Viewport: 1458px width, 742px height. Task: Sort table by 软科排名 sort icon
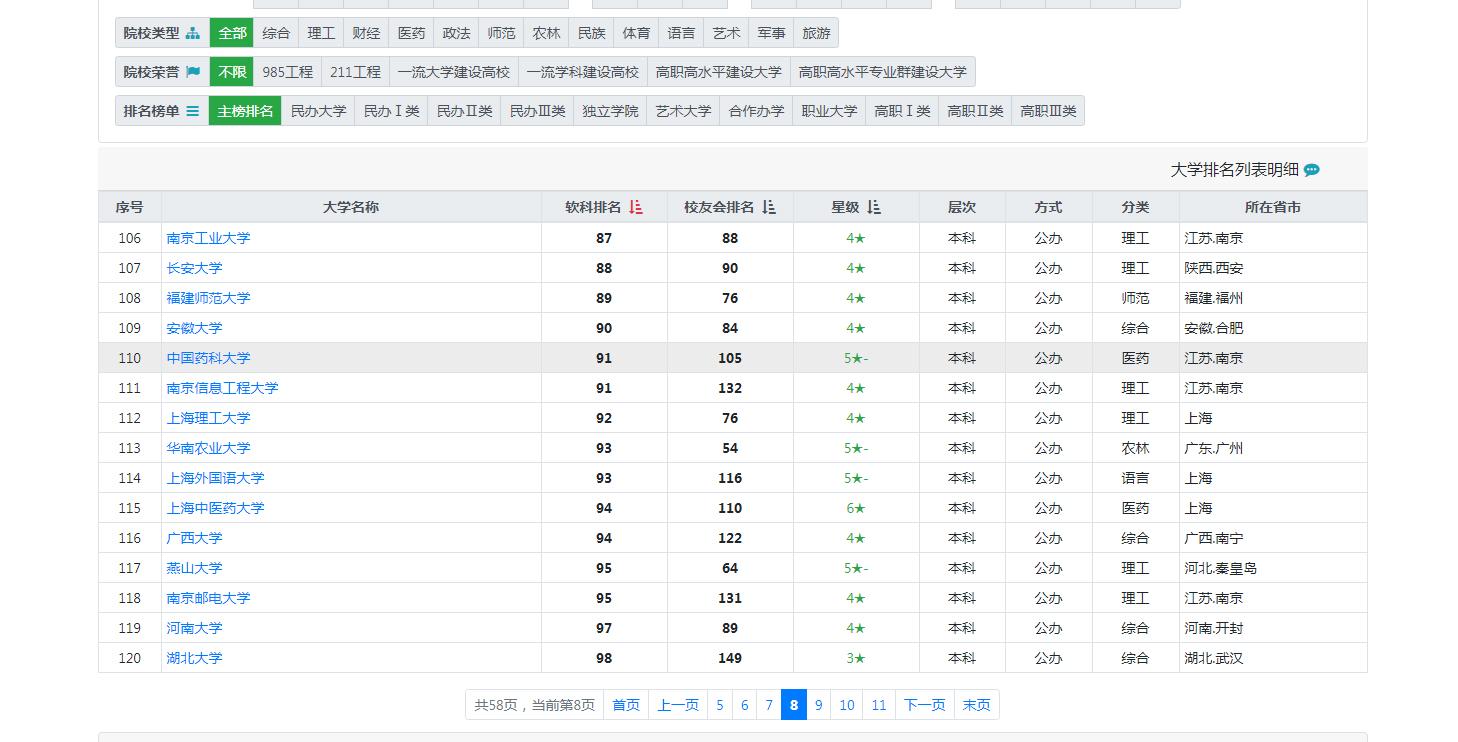coord(636,207)
